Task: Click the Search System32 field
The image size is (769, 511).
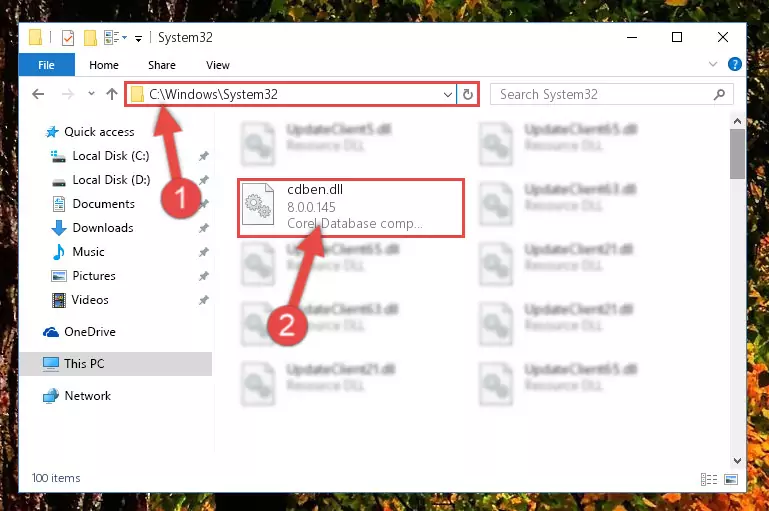Action: (x=612, y=94)
